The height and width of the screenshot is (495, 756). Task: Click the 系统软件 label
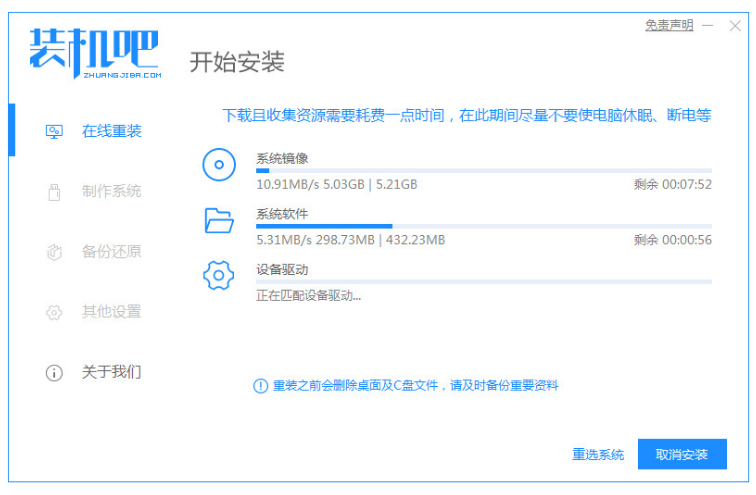[x=282, y=214]
